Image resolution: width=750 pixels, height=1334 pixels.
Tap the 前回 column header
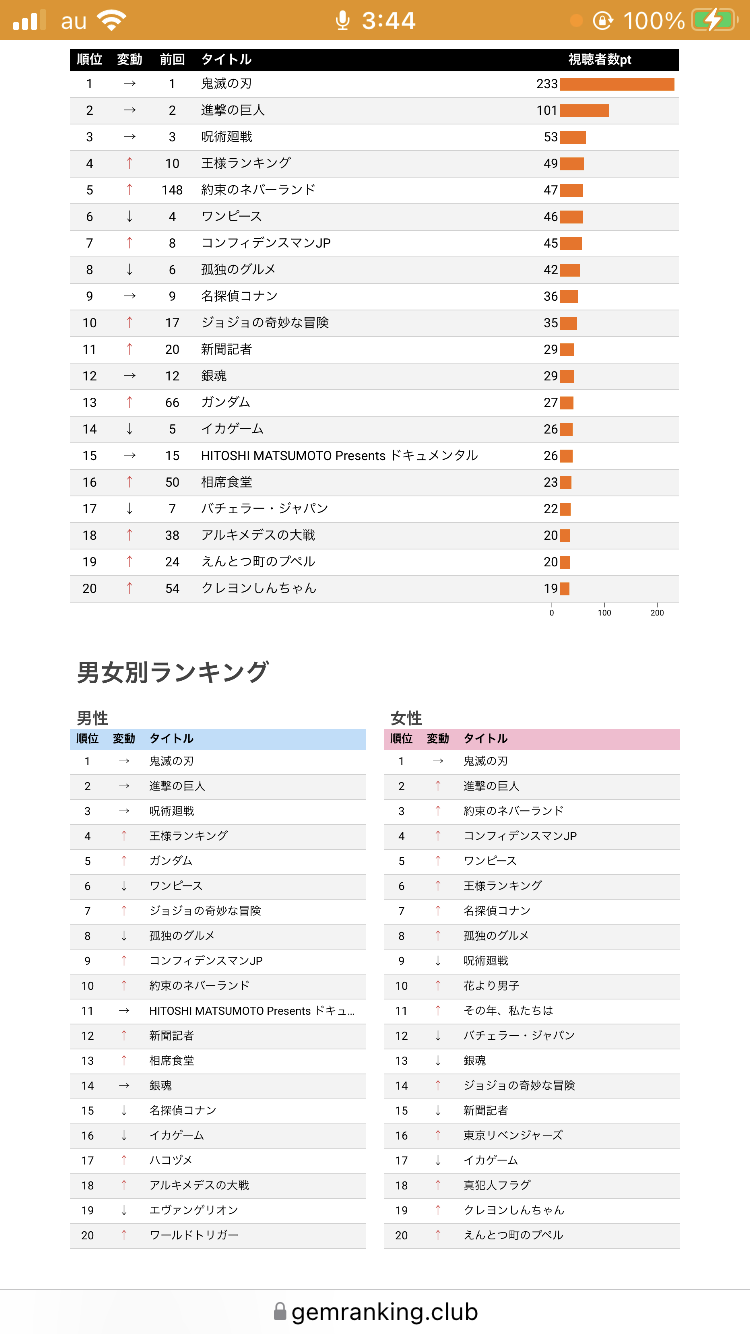[x=172, y=60]
